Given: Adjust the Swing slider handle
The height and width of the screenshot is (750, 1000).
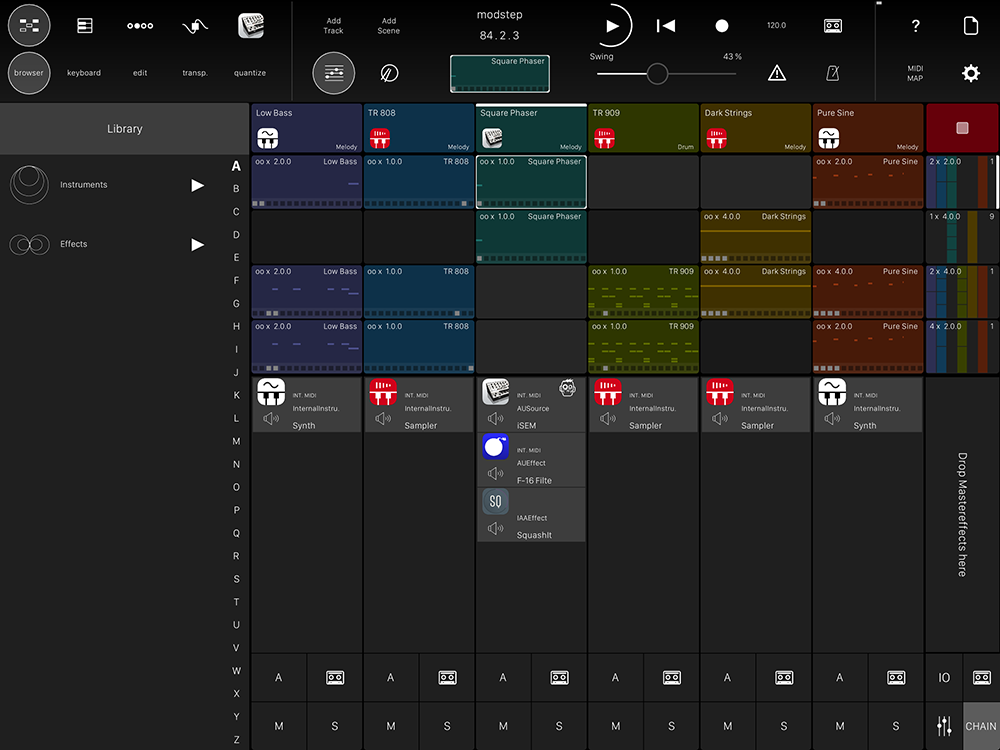Looking at the screenshot, I should (657, 73).
